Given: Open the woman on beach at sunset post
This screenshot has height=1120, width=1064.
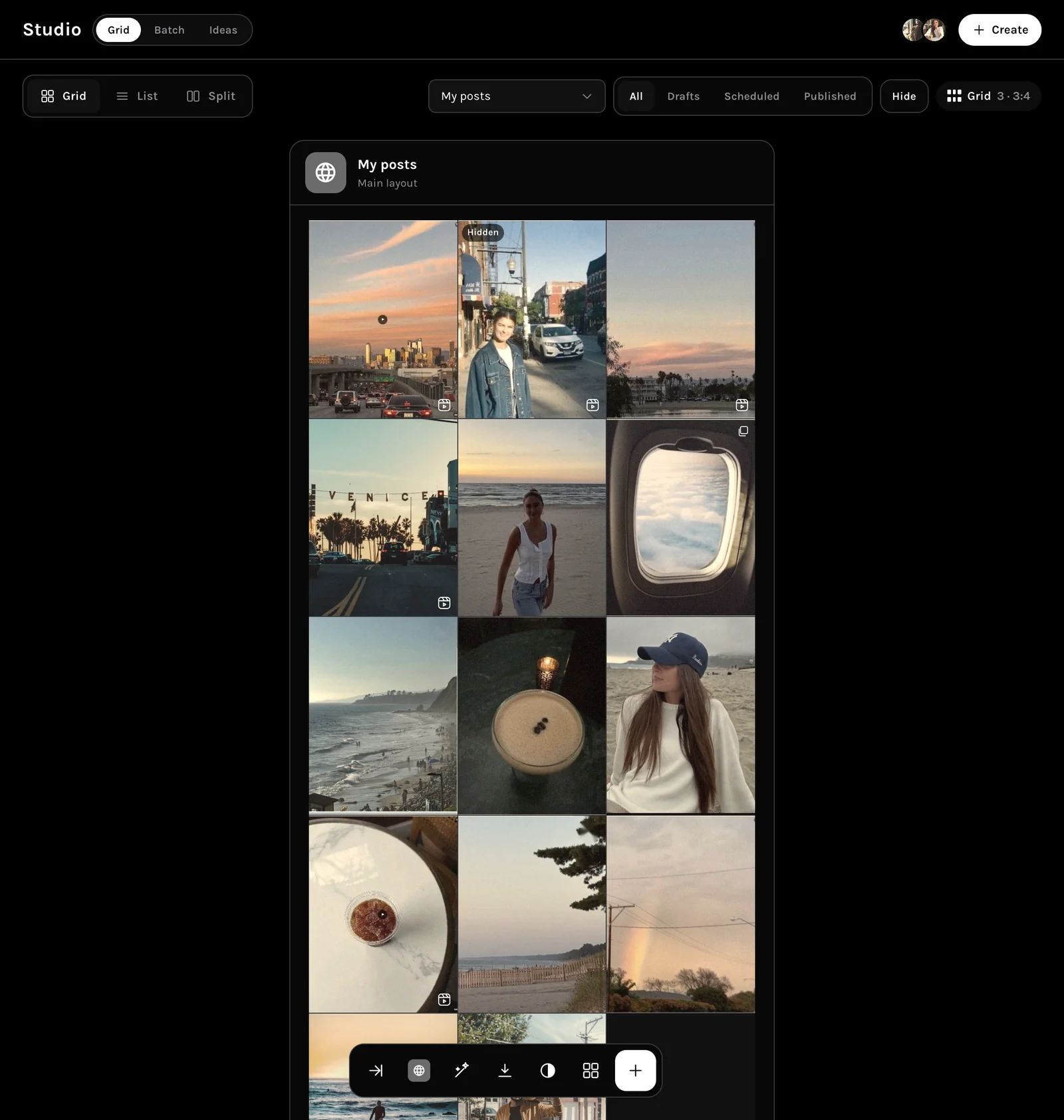Looking at the screenshot, I should point(532,517).
